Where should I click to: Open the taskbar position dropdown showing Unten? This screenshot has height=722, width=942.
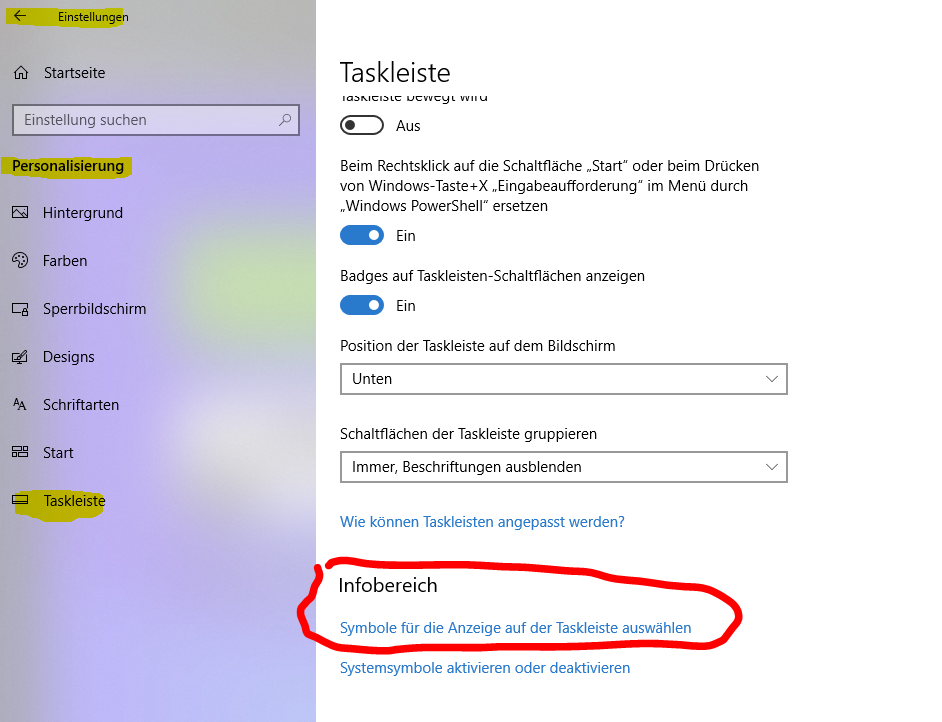tap(564, 379)
